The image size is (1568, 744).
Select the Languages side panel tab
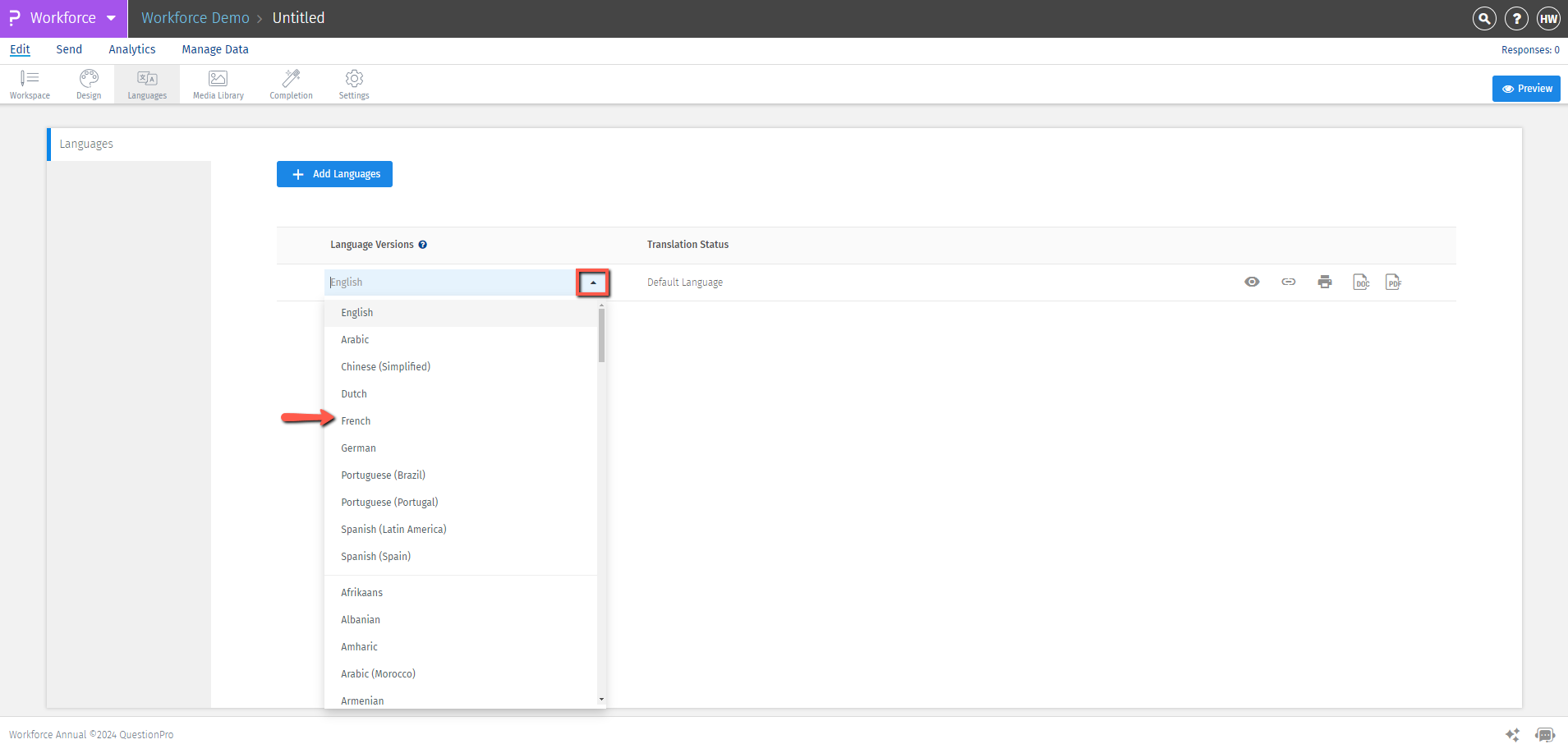click(x=130, y=145)
